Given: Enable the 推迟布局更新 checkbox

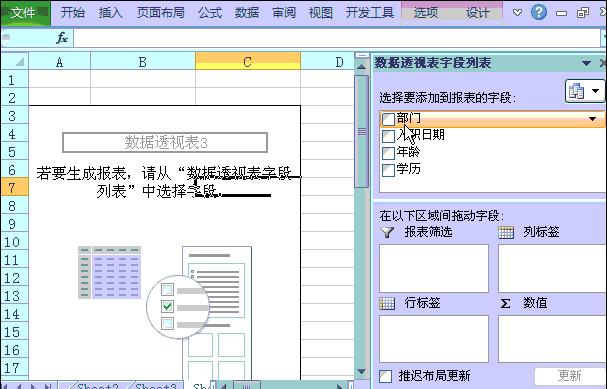Looking at the screenshot, I should point(385,375).
